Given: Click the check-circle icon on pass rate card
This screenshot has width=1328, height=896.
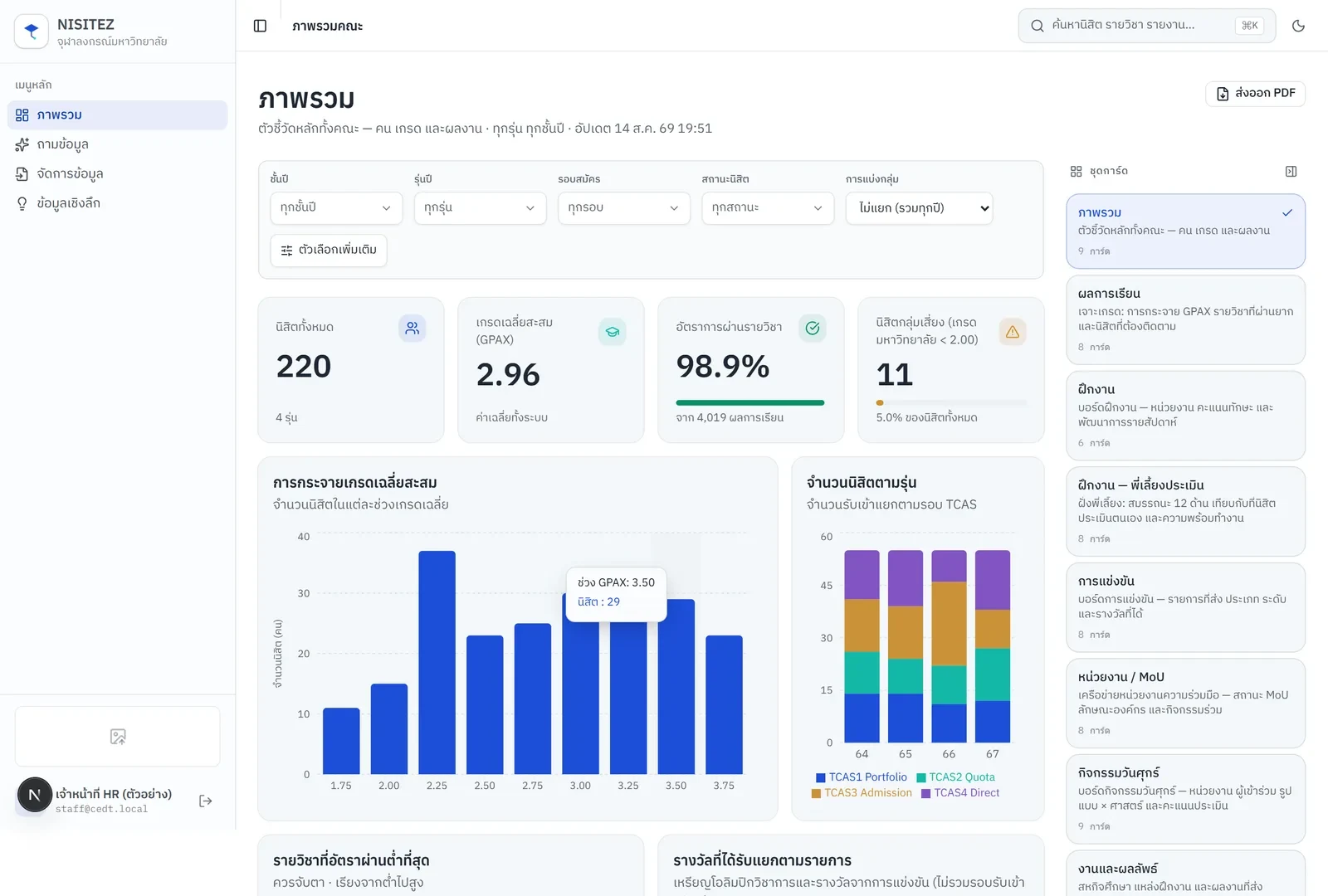Looking at the screenshot, I should [813, 329].
